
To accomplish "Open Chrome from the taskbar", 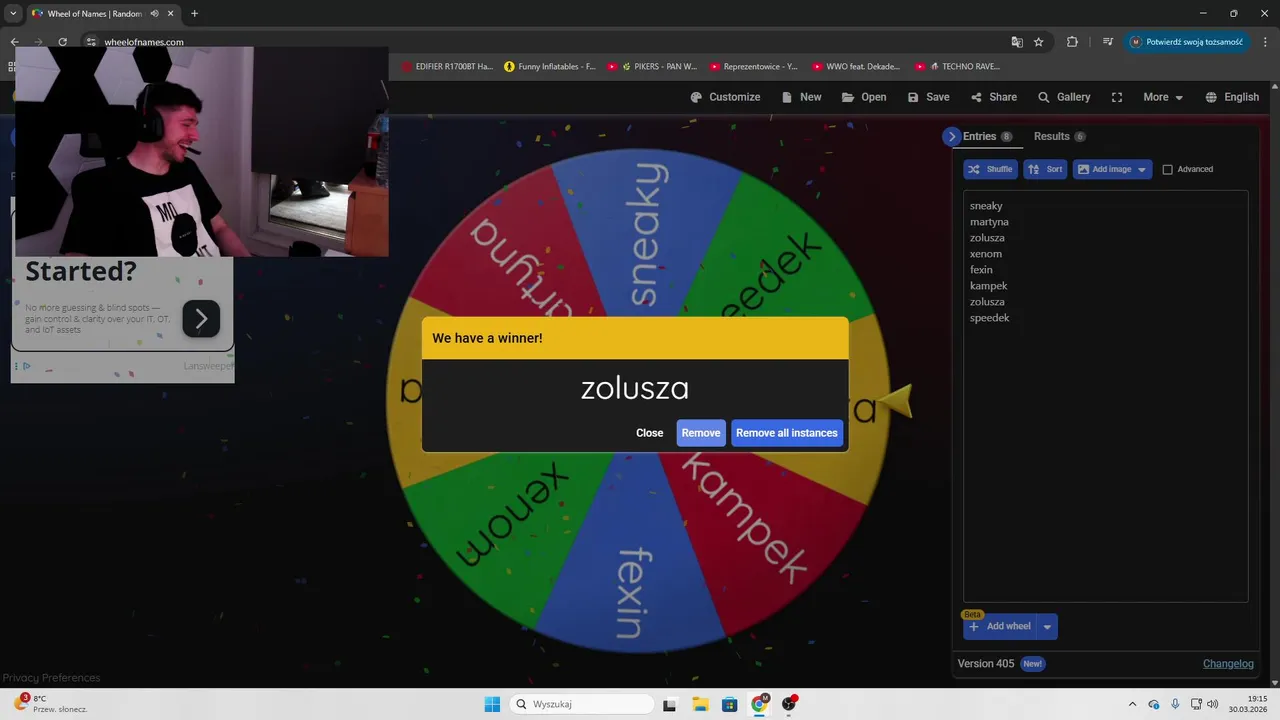I will point(759,704).
